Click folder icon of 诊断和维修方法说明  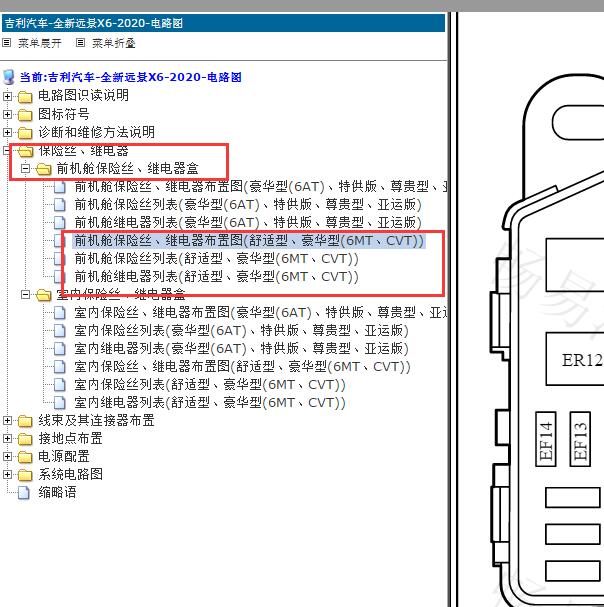[x=25, y=133]
